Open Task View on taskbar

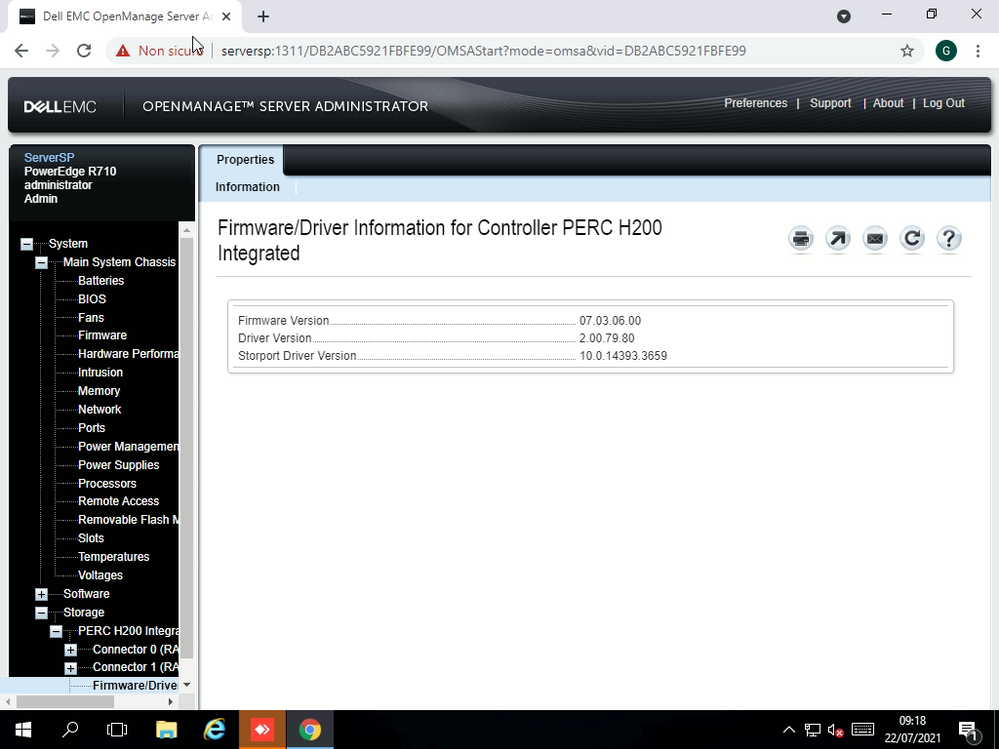pos(117,730)
